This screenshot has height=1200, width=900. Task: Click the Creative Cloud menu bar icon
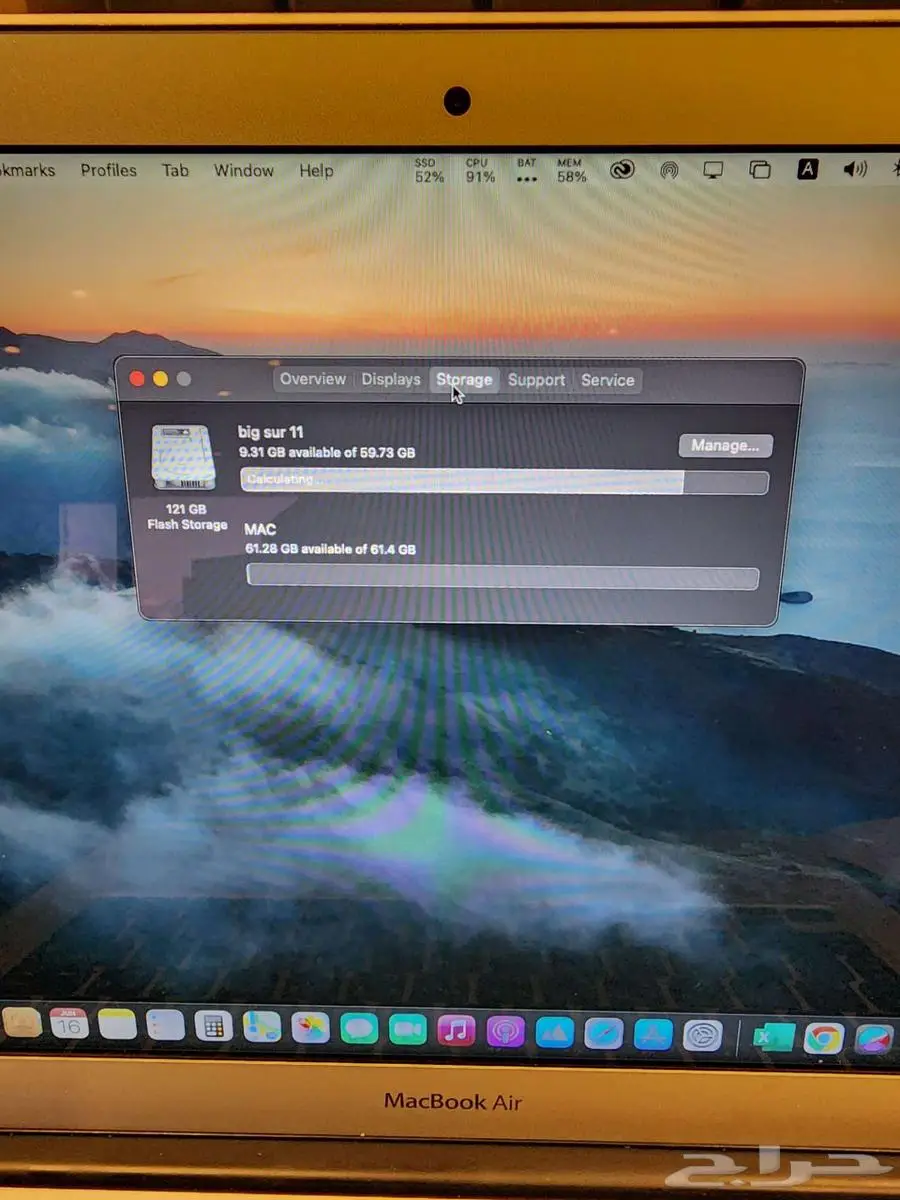click(622, 170)
